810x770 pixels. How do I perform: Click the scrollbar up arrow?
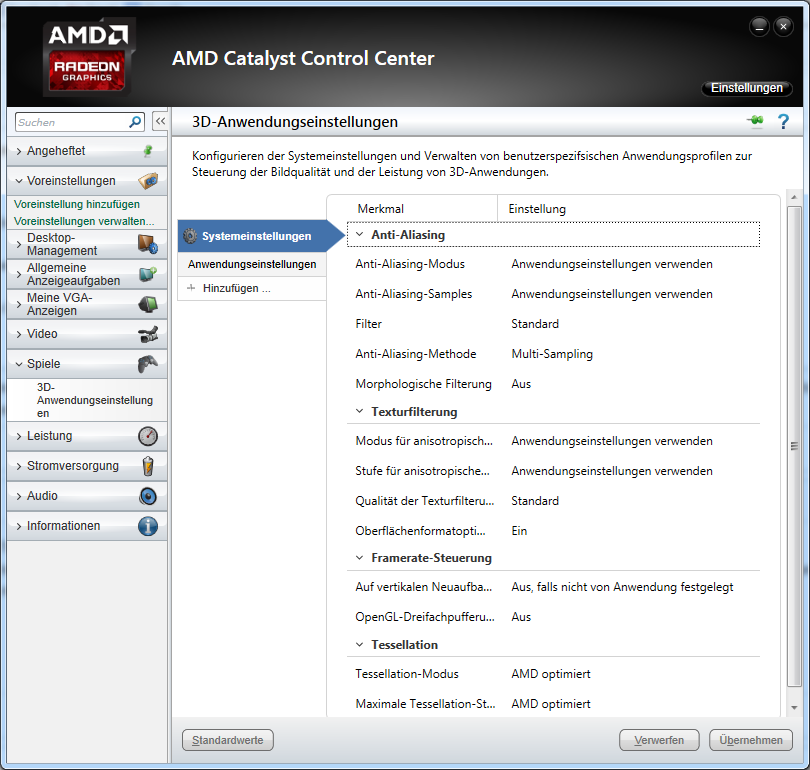(794, 197)
